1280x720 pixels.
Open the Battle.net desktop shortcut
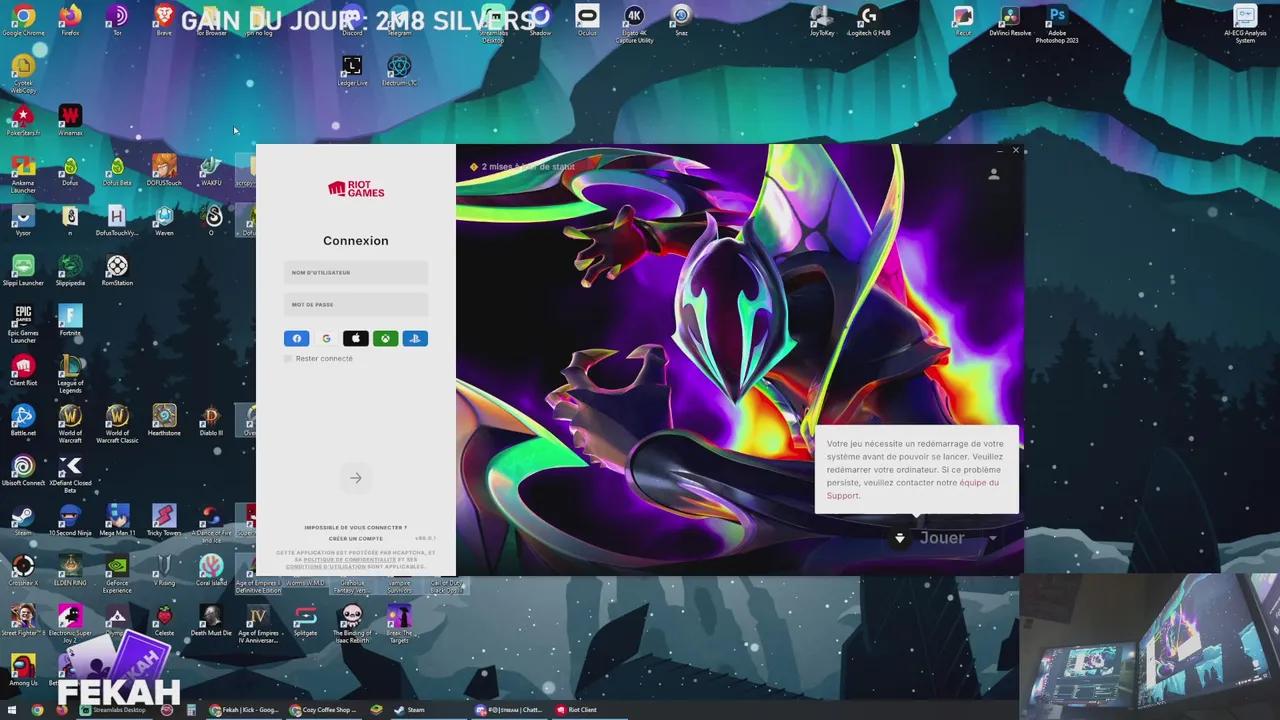coord(23,420)
